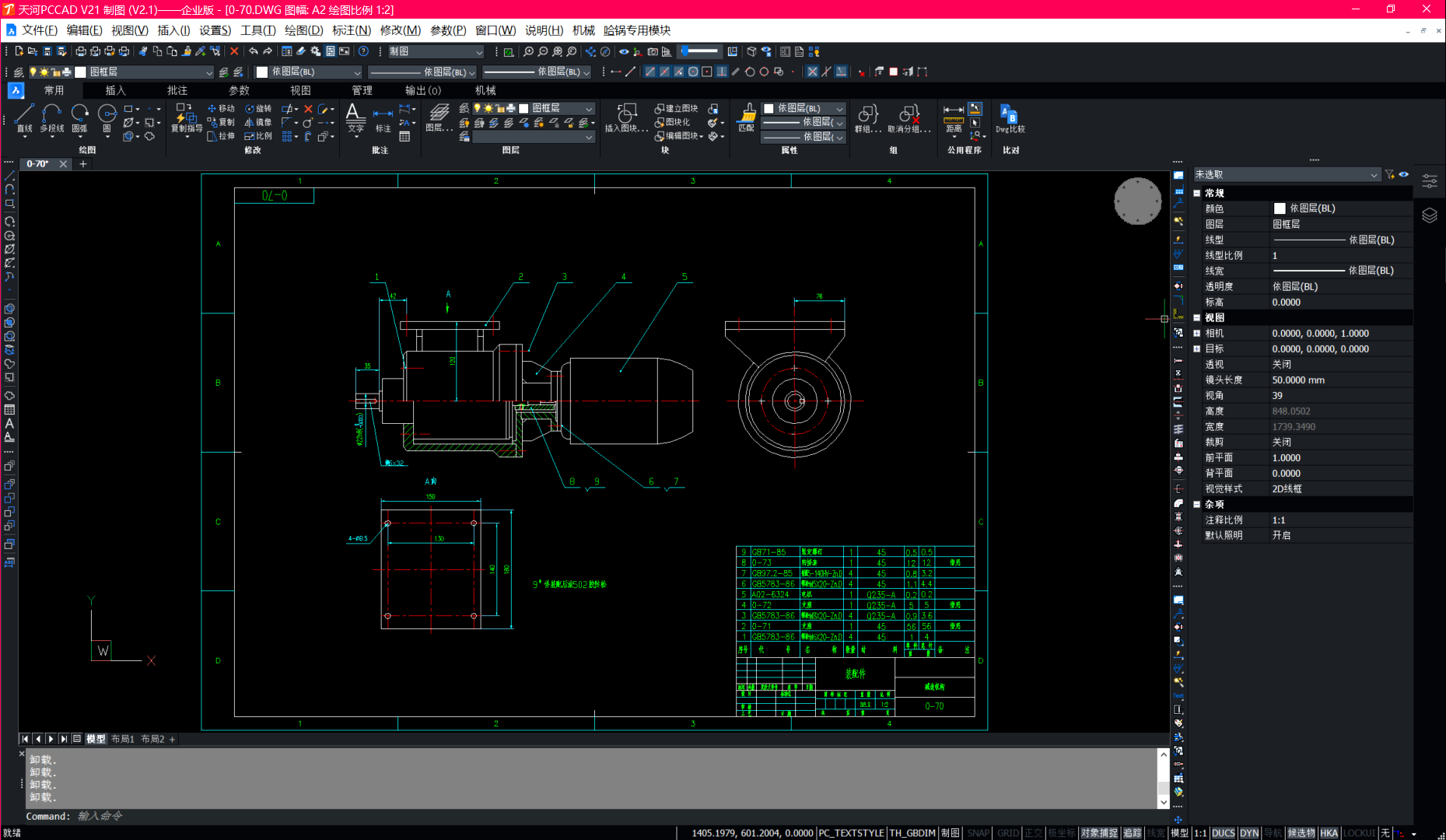The image size is (1446, 840).
Task: Open the 制图 workspace dropdown
Action: pyautogui.click(x=436, y=51)
